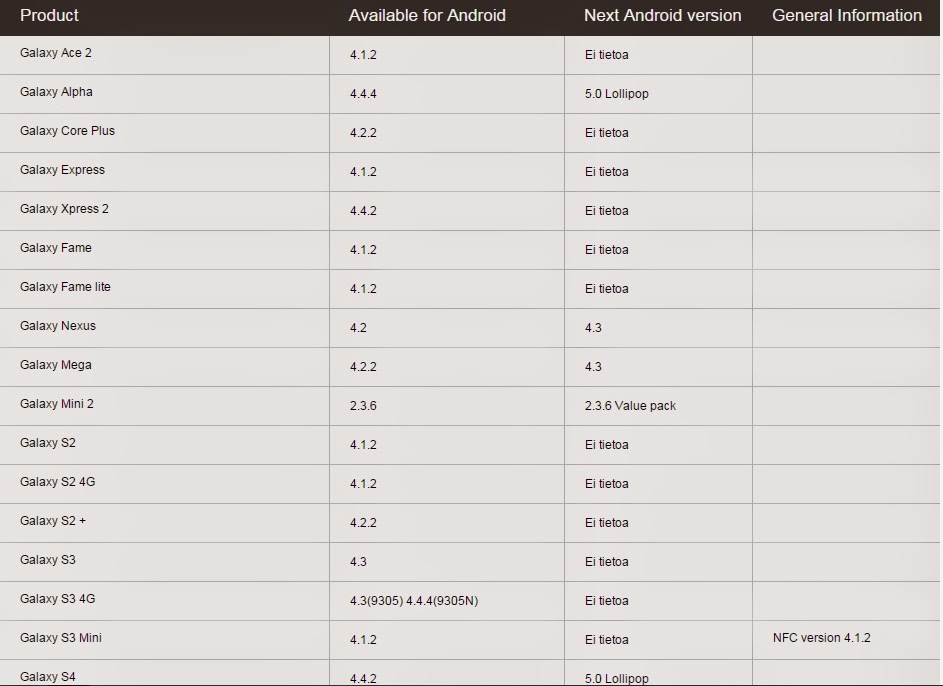Click the Galaxy S3 product name
The image size is (943, 686).
point(48,560)
